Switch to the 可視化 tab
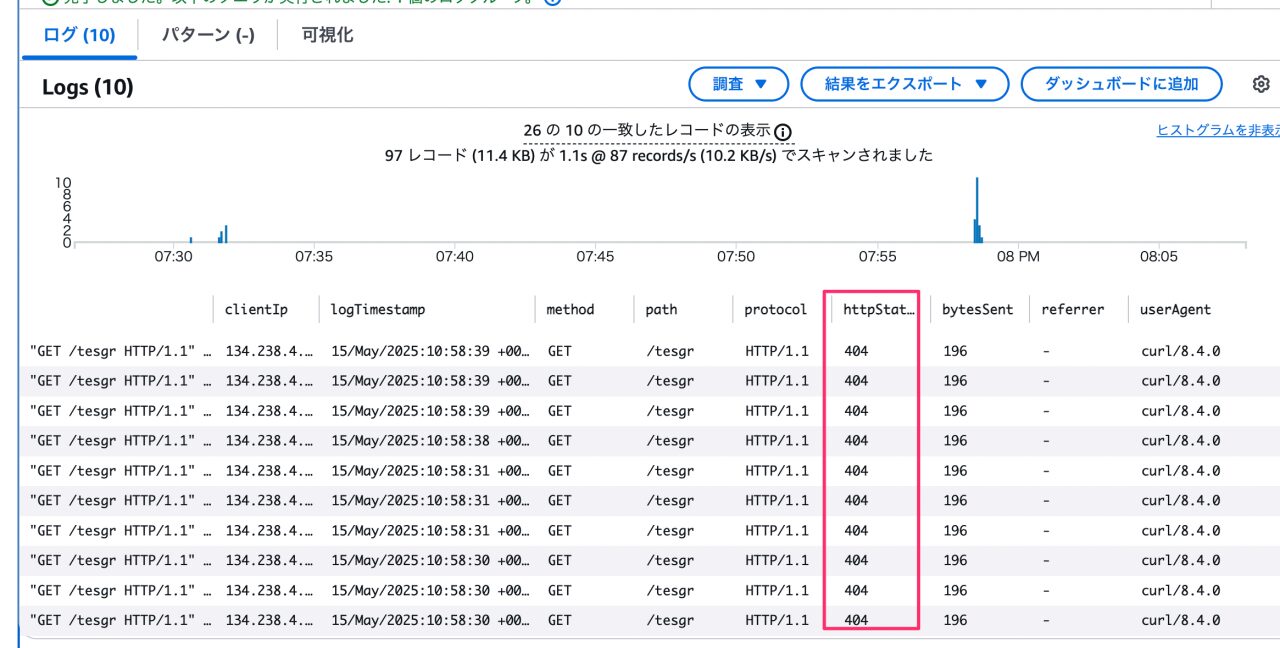The height and width of the screenshot is (648, 1280). tap(327, 35)
